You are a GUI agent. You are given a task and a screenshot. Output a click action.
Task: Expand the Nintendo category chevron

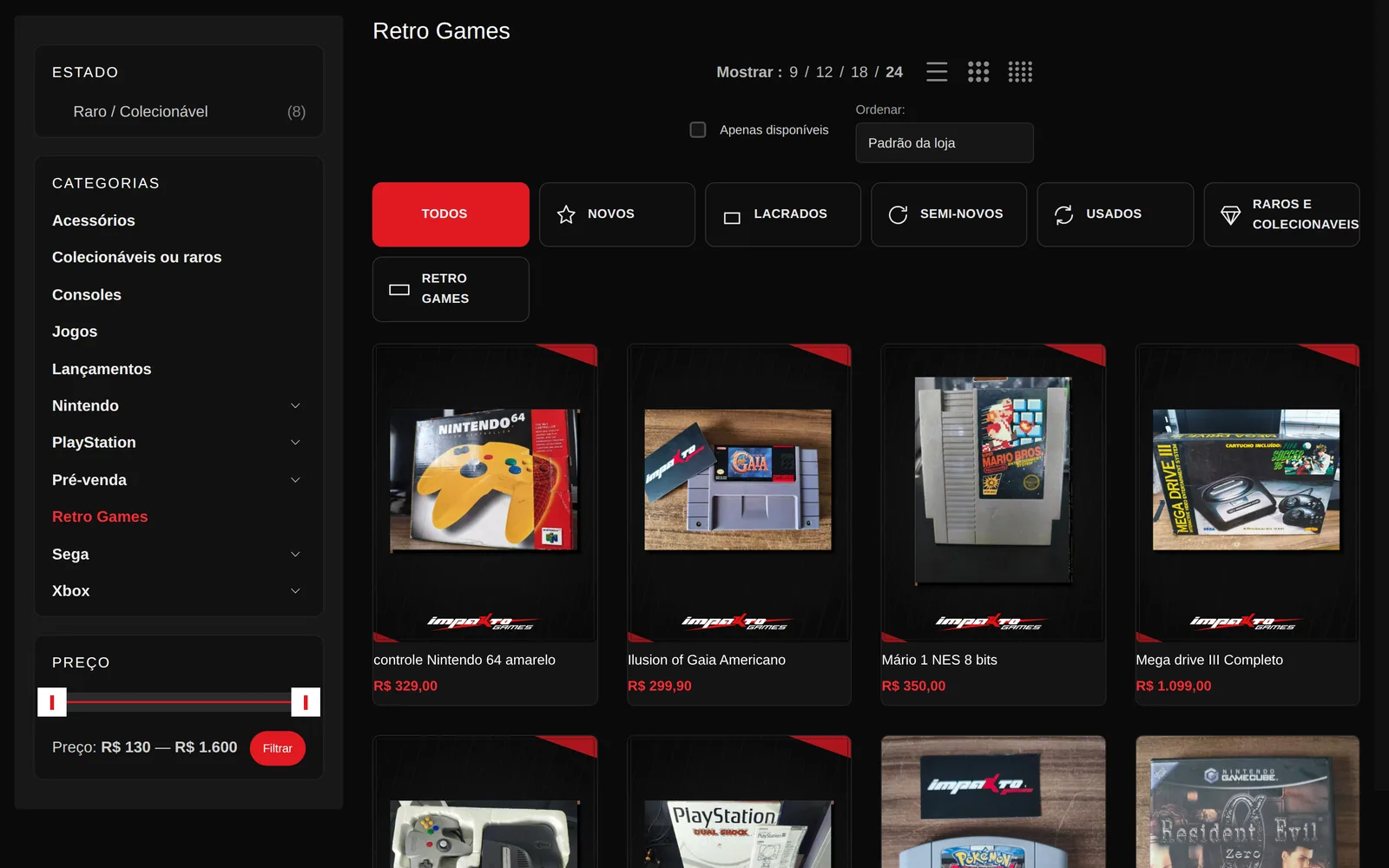point(295,405)
